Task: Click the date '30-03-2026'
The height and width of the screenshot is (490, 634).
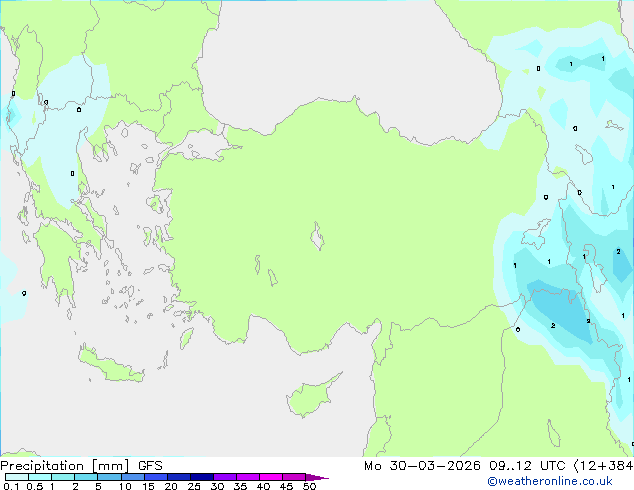Action: coord(435,466)
